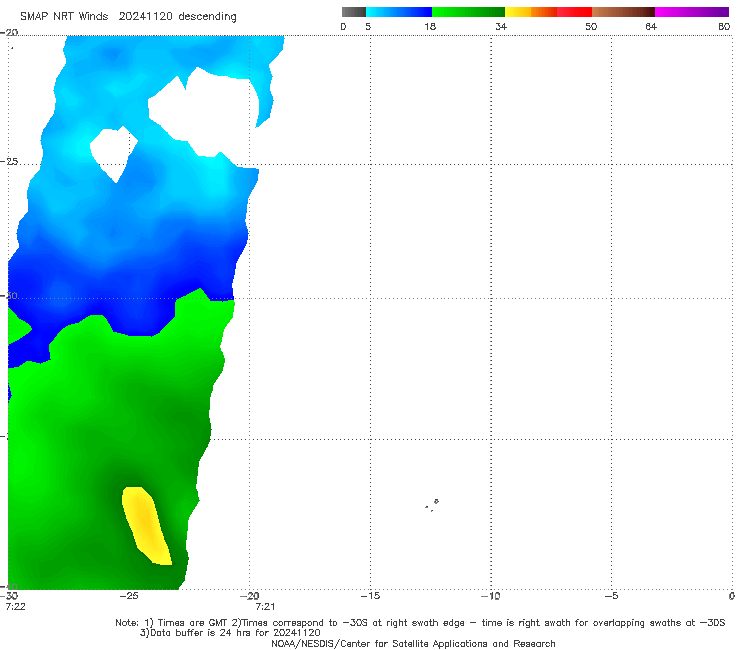Click the title text 'SMAP NRT Winds 20241120 descending'

[128, 17]
